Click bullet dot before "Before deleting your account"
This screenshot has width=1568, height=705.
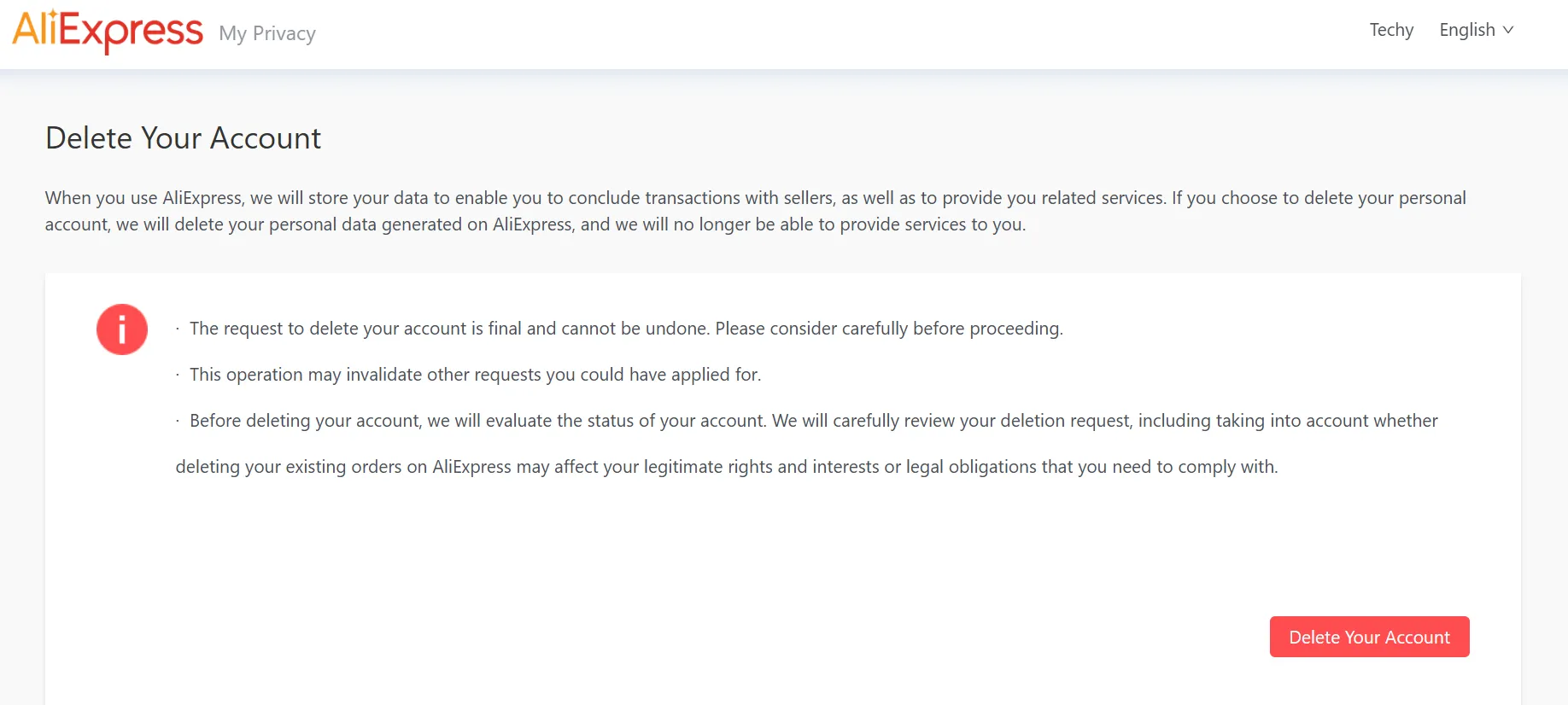coord(178,422)
